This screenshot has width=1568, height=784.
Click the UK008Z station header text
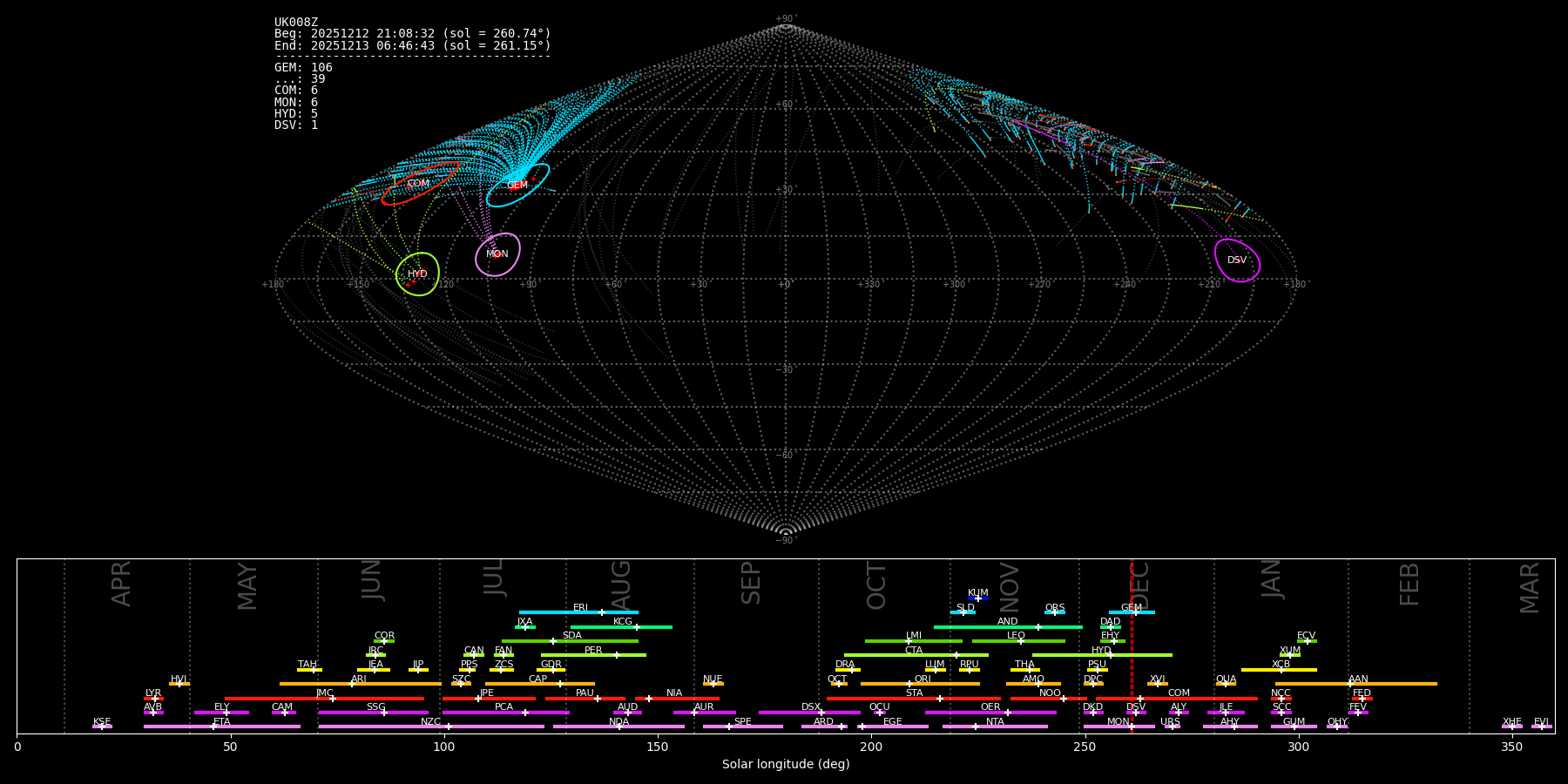(x=296, y=23)
